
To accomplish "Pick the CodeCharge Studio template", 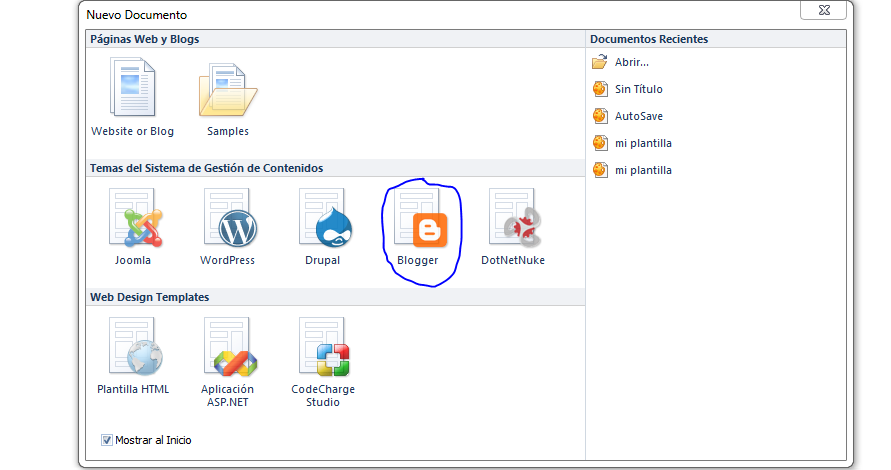I will tap(323, 362).
